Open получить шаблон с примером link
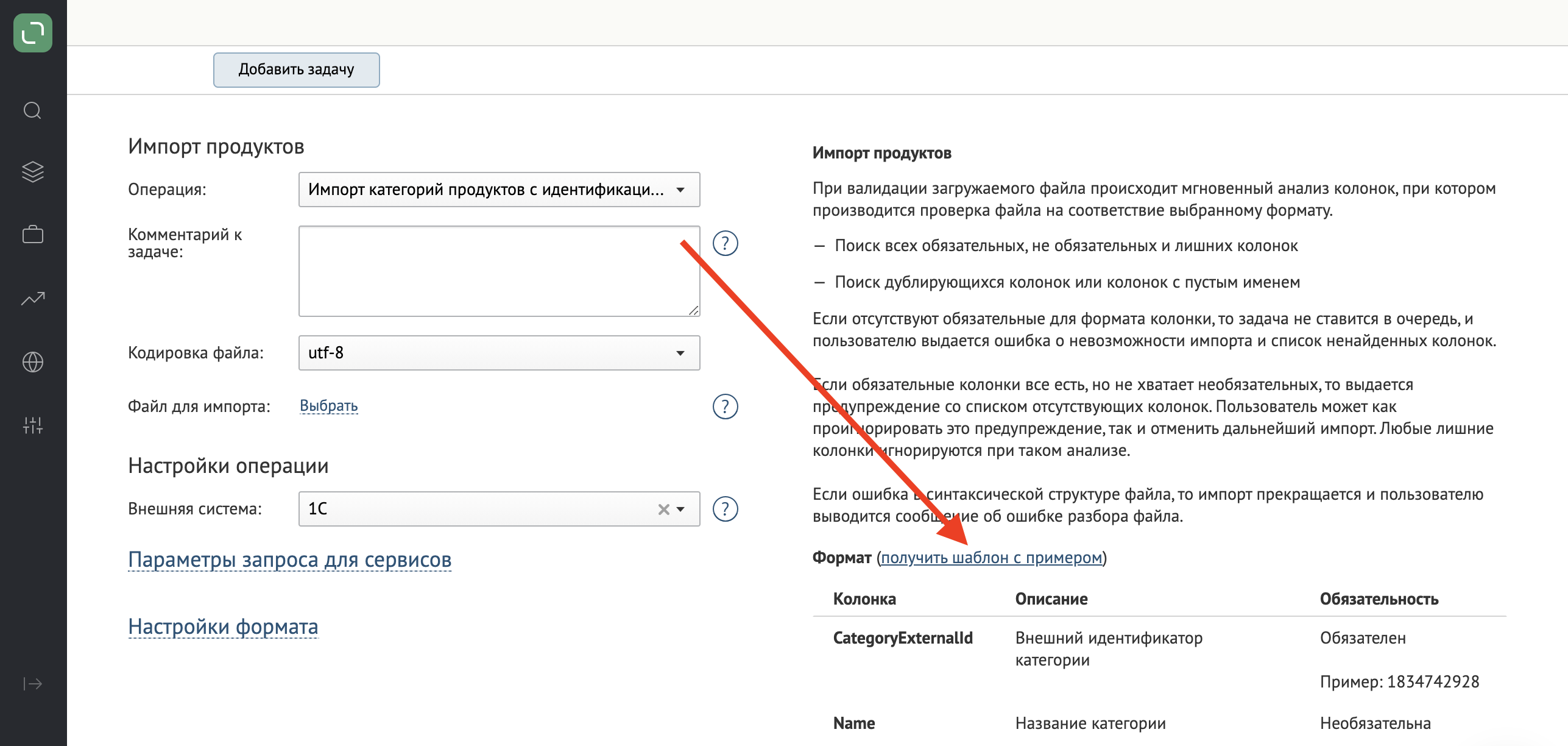This screenshot has width=1568, height=746. coord(991,558)
